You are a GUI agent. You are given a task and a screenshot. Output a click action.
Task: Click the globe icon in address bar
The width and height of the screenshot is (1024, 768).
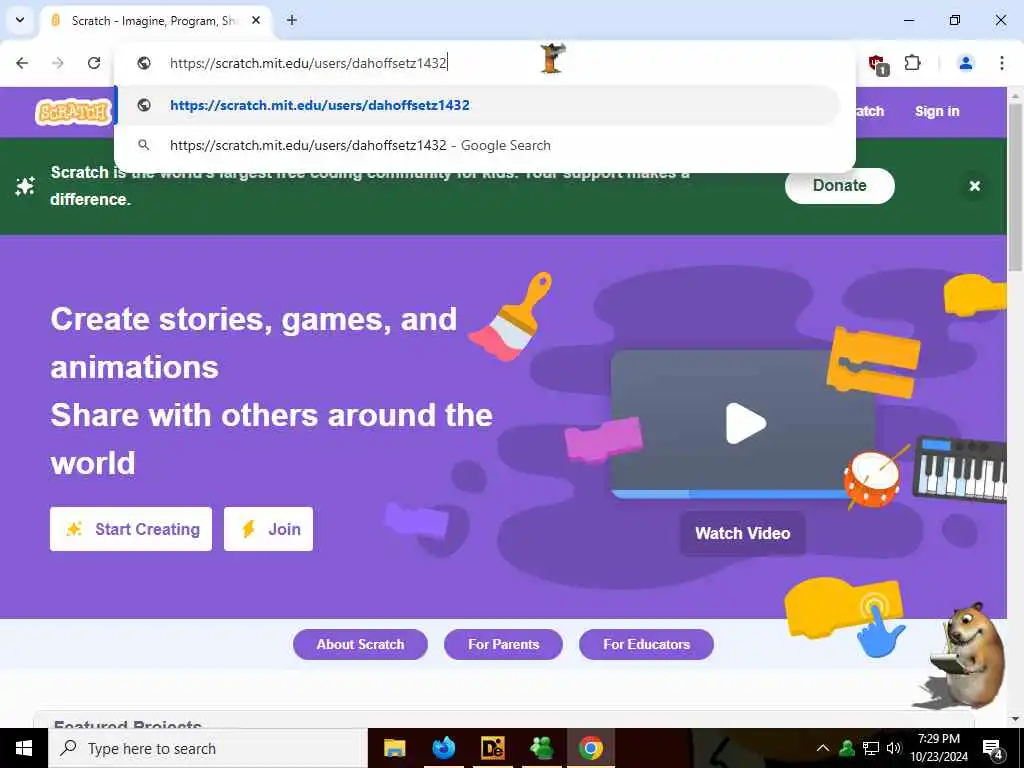(144, 63)
